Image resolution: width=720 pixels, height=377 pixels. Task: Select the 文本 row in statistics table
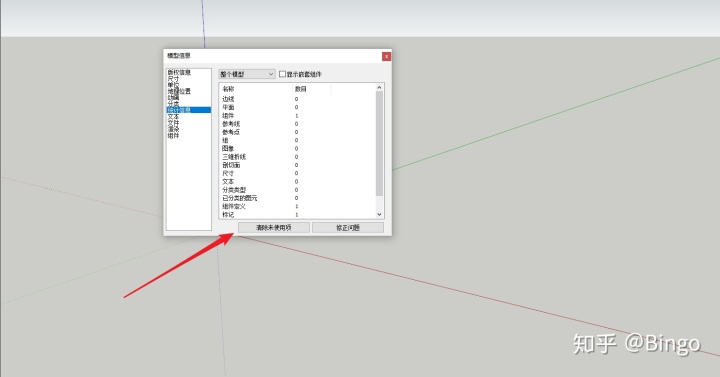tap(297, 182)
